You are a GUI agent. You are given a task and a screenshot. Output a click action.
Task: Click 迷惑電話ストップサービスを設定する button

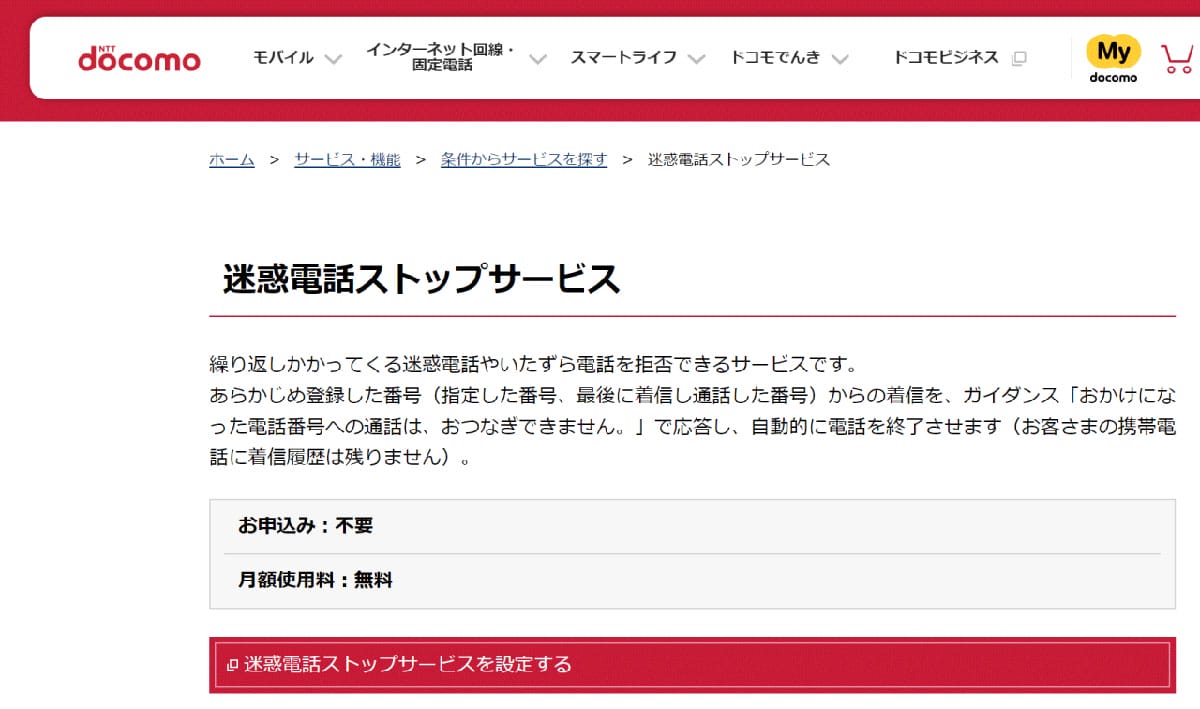pos(692,665)
